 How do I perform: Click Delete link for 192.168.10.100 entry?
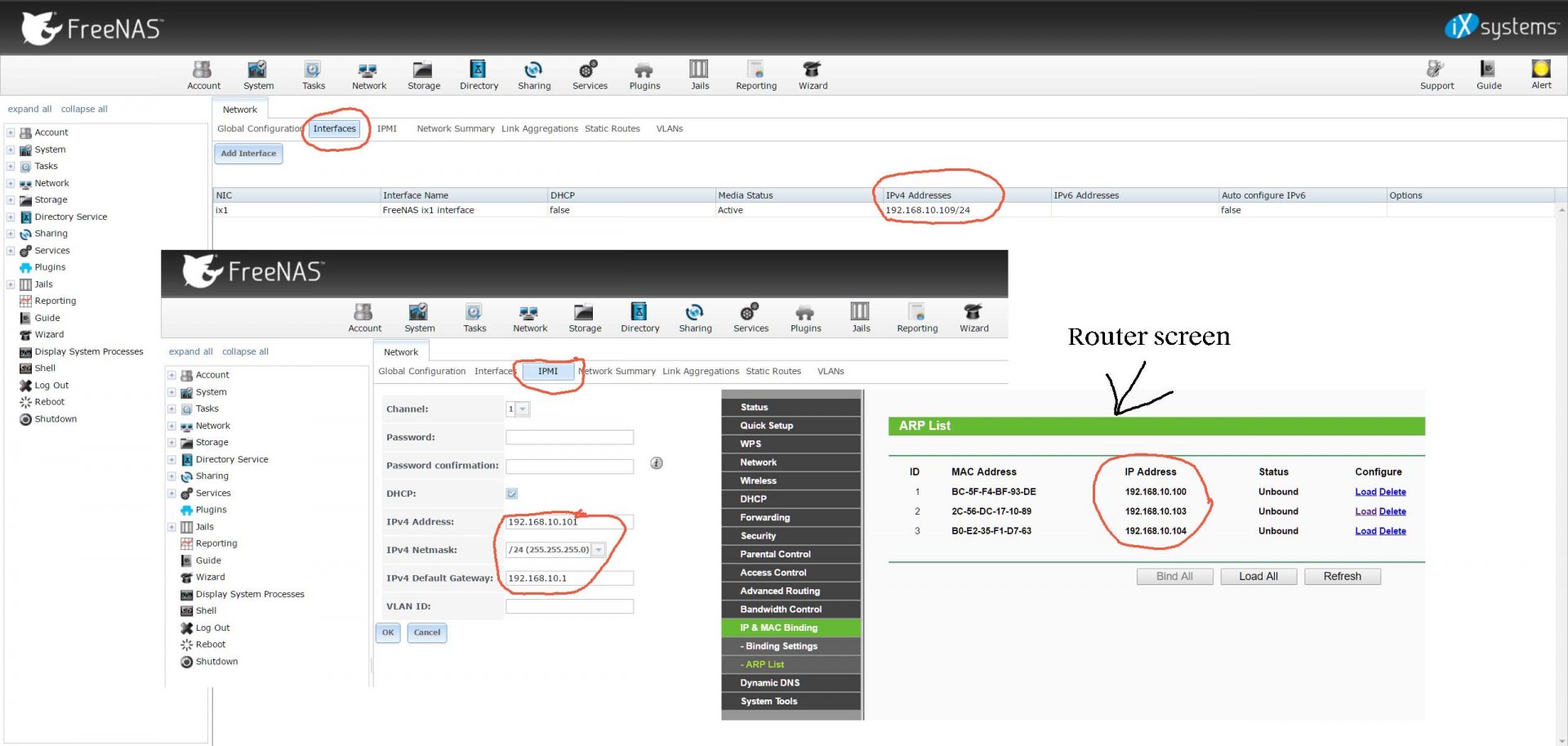pos(1392,492)
